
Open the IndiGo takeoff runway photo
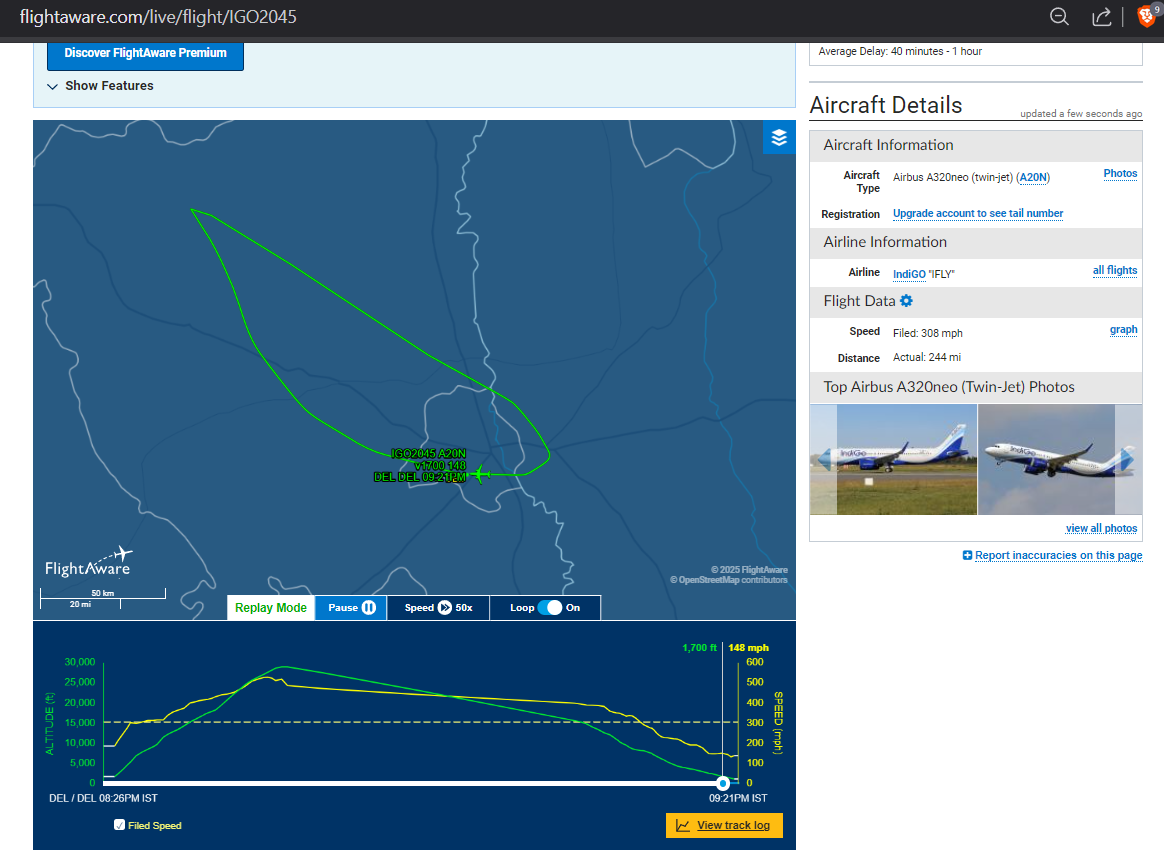click(x=894, y=460)
